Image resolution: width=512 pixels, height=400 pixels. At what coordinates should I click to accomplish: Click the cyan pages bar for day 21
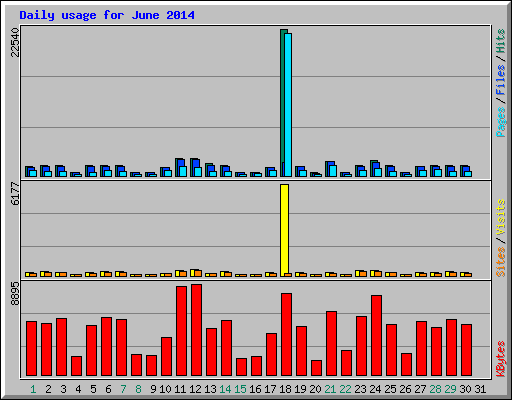click(x=333, y=171)
